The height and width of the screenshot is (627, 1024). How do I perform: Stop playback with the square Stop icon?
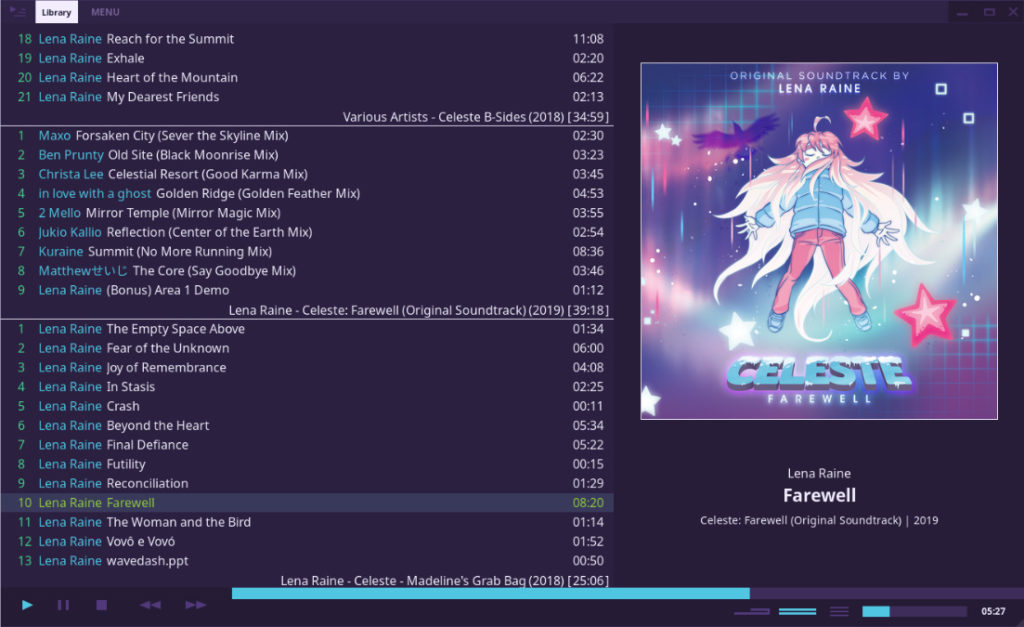(101, 605)
